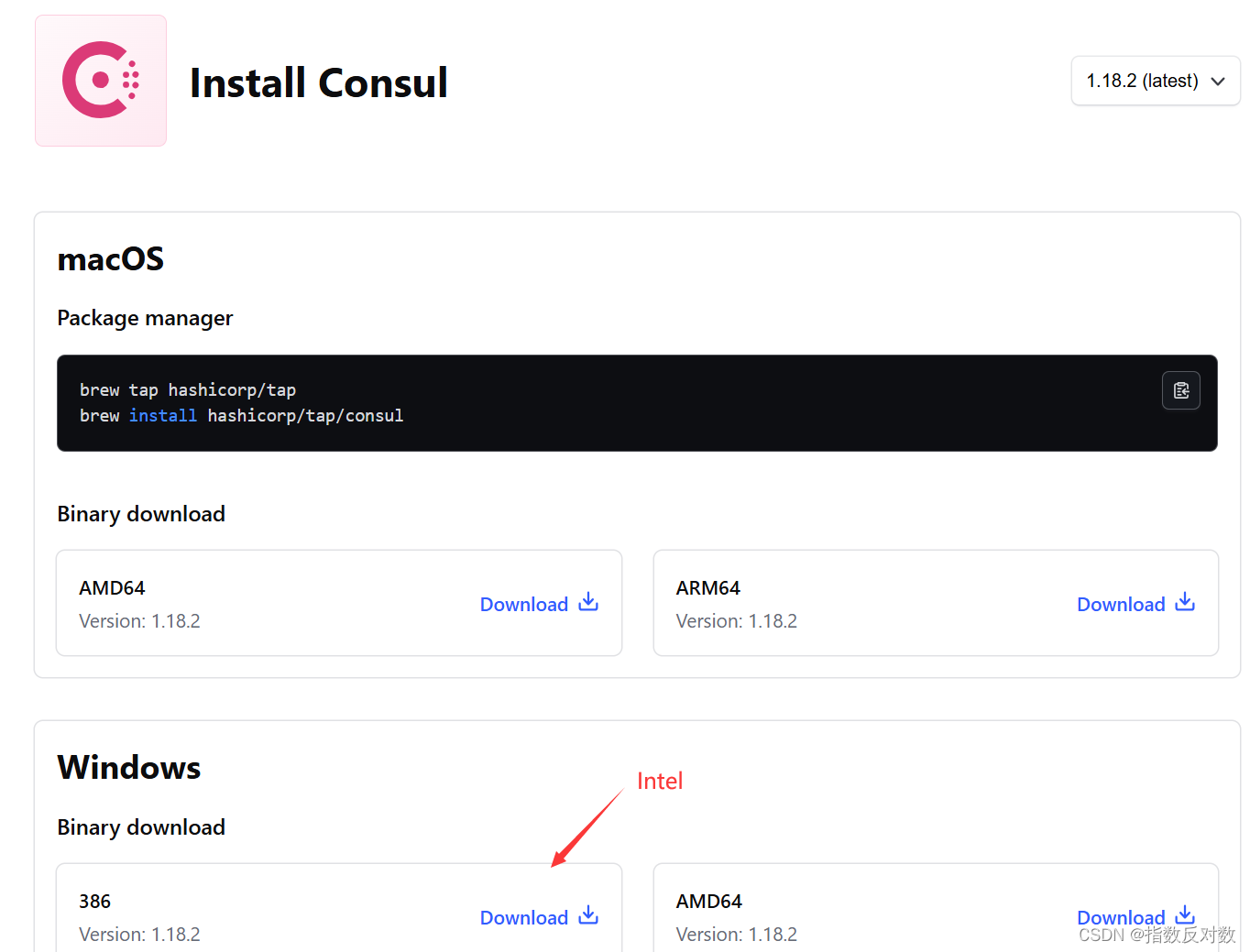Click 'AMD64' title in the Windows section
1250x952 pixels.
(x=709, y=902)
